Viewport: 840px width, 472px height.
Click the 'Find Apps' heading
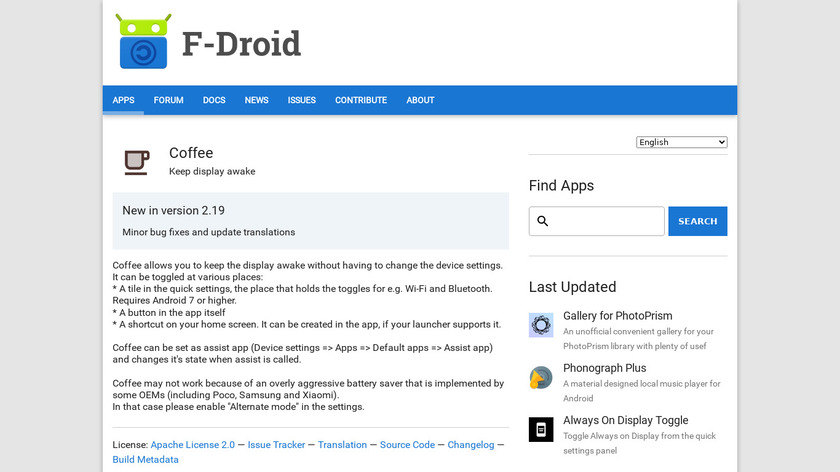(561, 185)
